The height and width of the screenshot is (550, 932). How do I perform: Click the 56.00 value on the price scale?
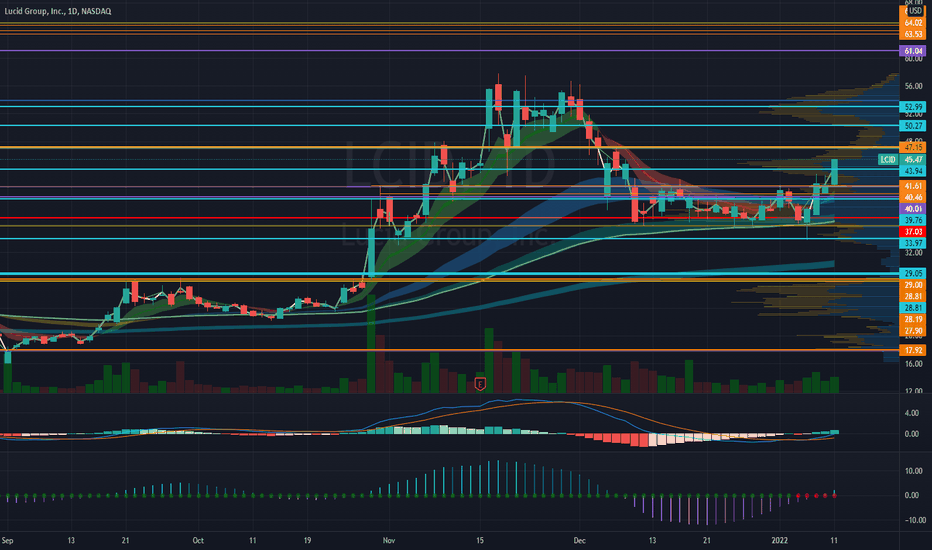(x=914, y=86)
